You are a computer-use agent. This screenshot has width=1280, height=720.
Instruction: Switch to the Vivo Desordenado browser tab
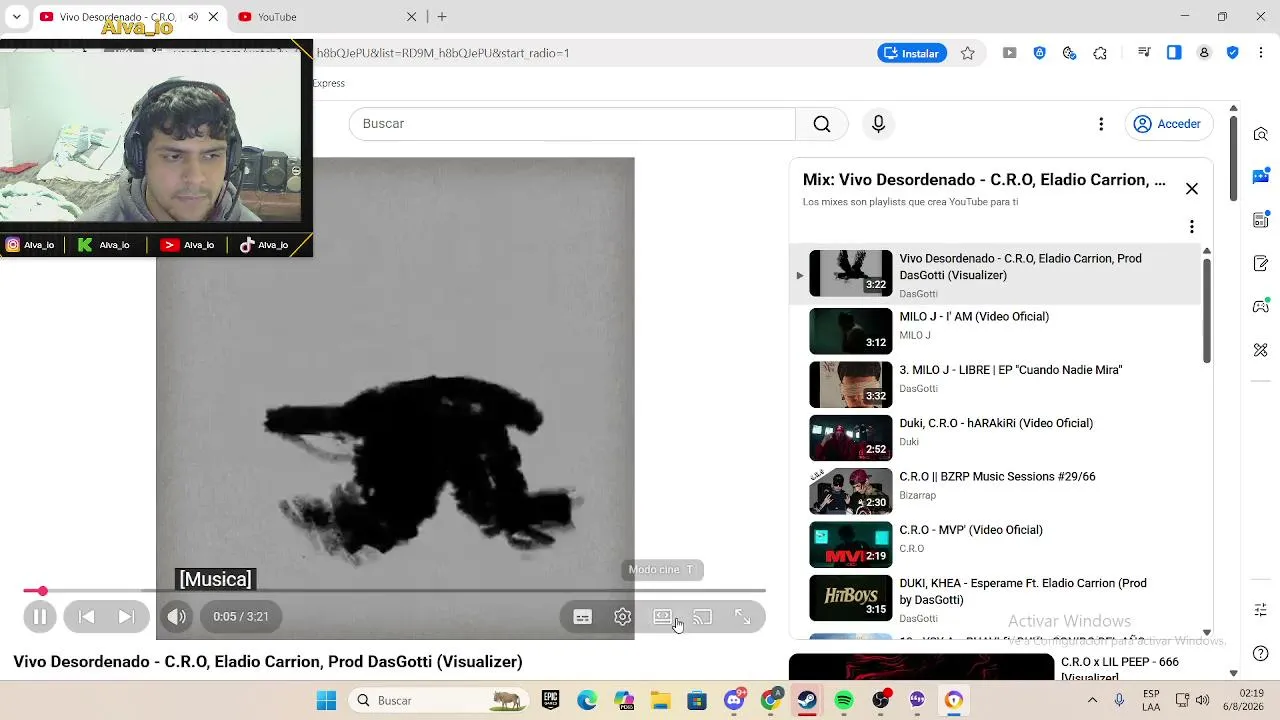[130, 17]
